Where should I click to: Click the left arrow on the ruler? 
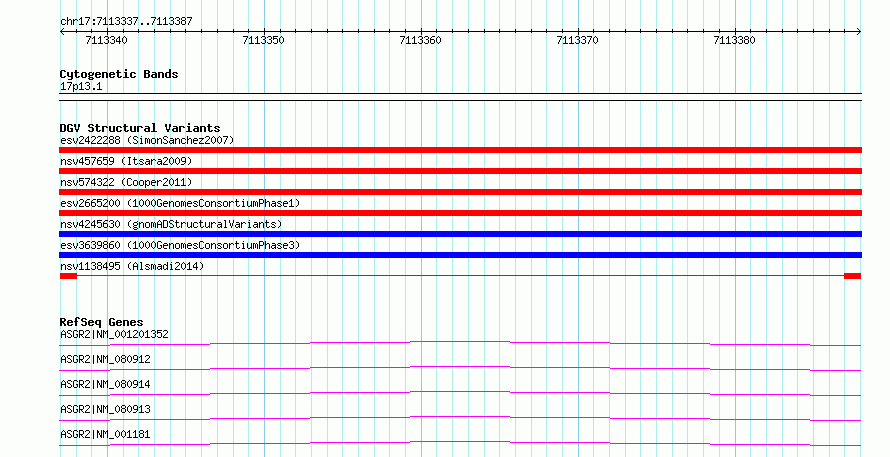(x=62, y=32)
